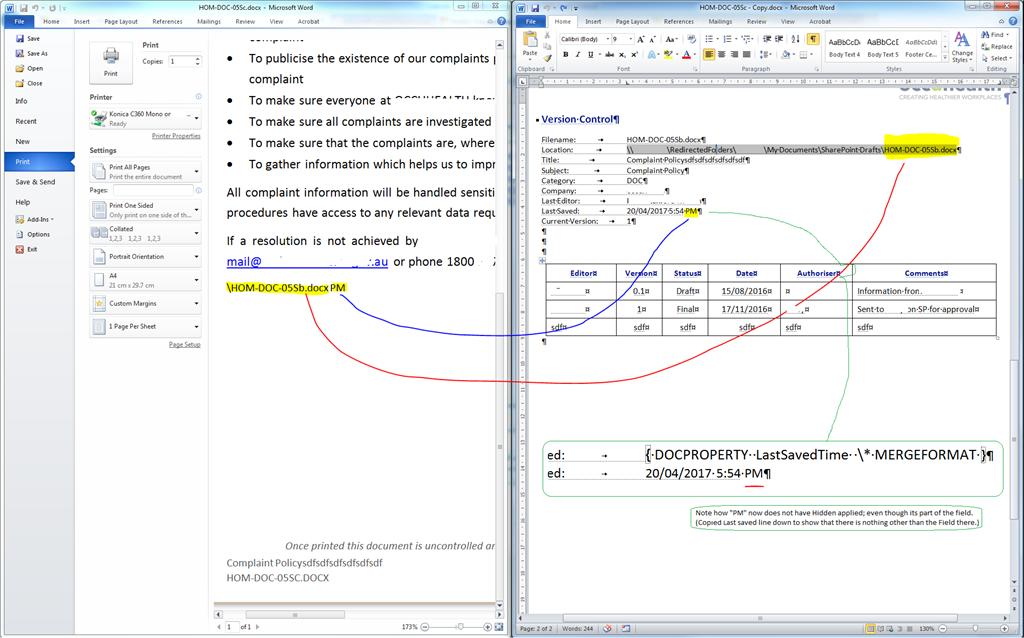Click the Shrink Font icon

pyautogui.click(x=652, y=39)
